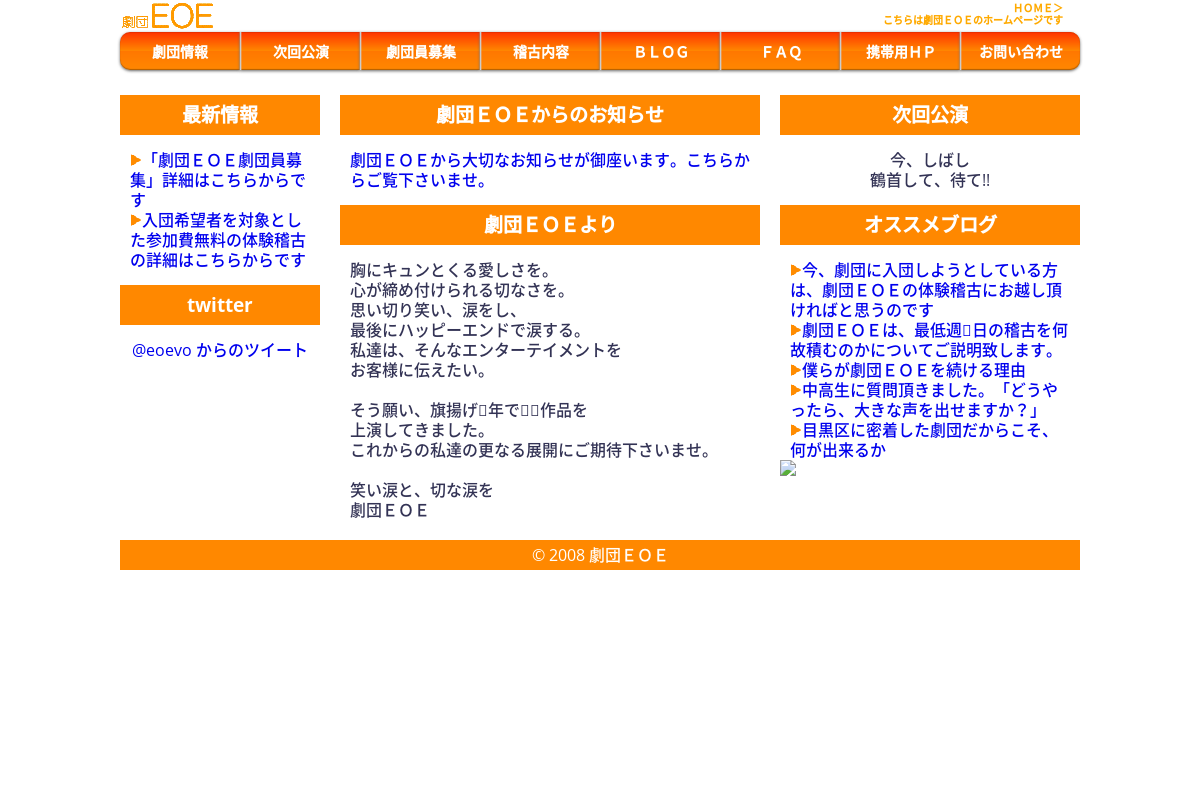This screenshot has height=800, width=1200.
Task: Click the オススメブログ heading
Action: click(930, 225)
